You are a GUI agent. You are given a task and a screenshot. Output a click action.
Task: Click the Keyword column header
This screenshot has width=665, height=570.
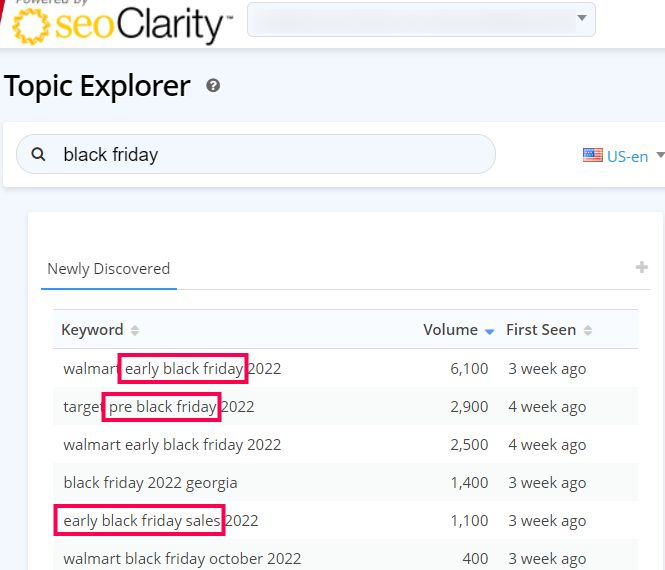(92, 330)
